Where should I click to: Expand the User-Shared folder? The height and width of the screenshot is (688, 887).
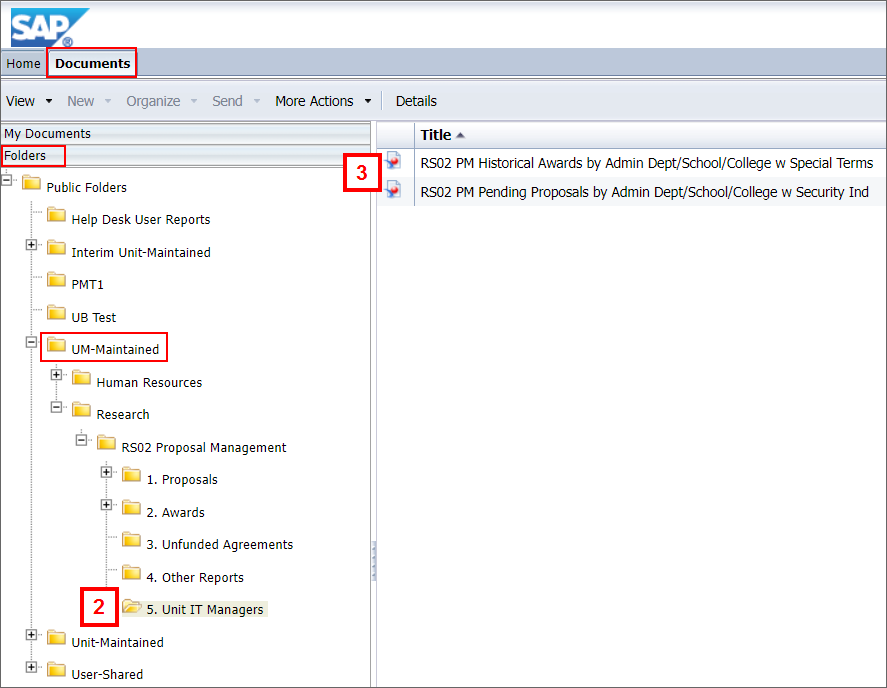[x=32, y=667]
